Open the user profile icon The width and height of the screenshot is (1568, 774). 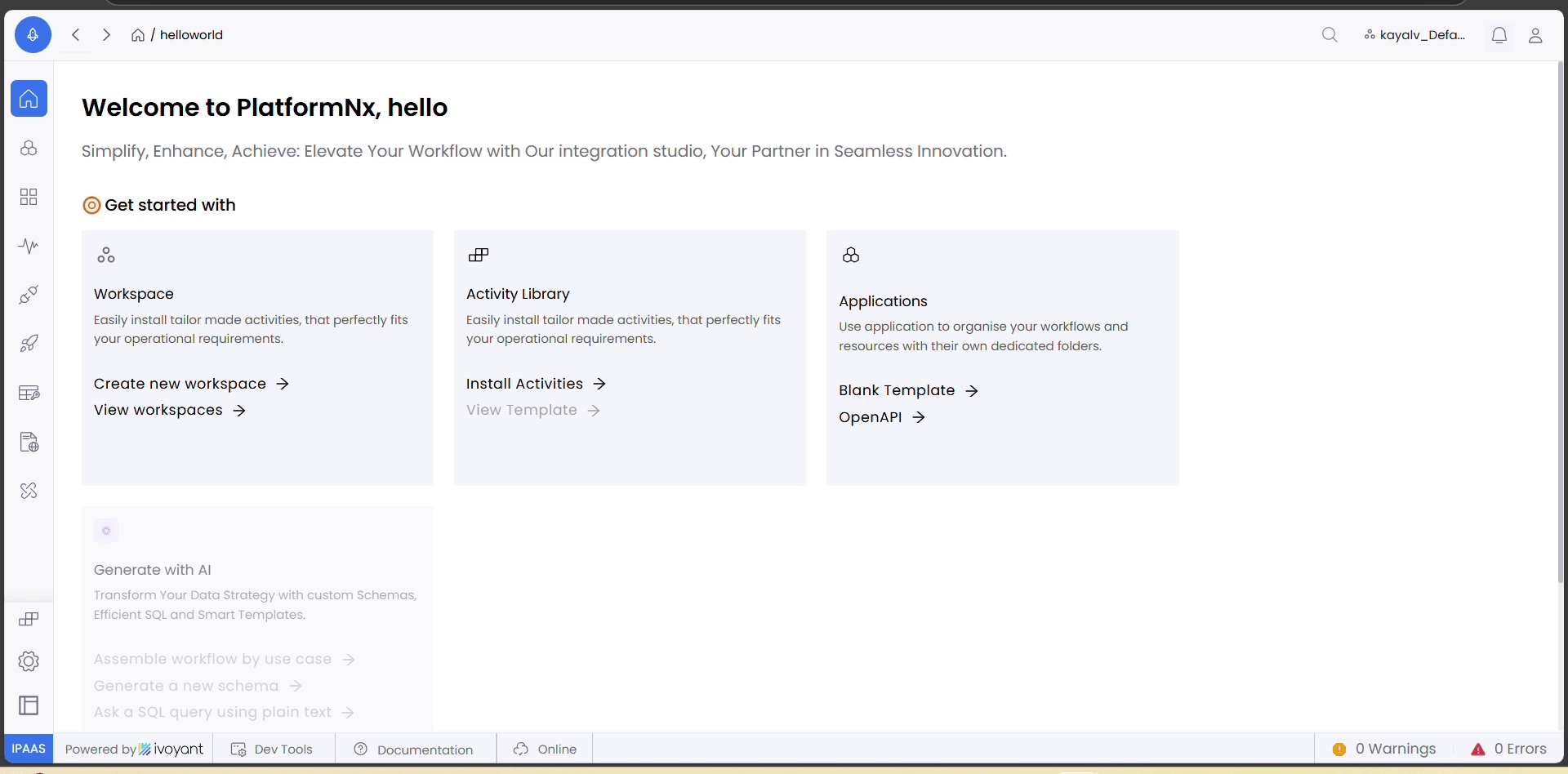pyautogui.click(x=1535, y=35)
